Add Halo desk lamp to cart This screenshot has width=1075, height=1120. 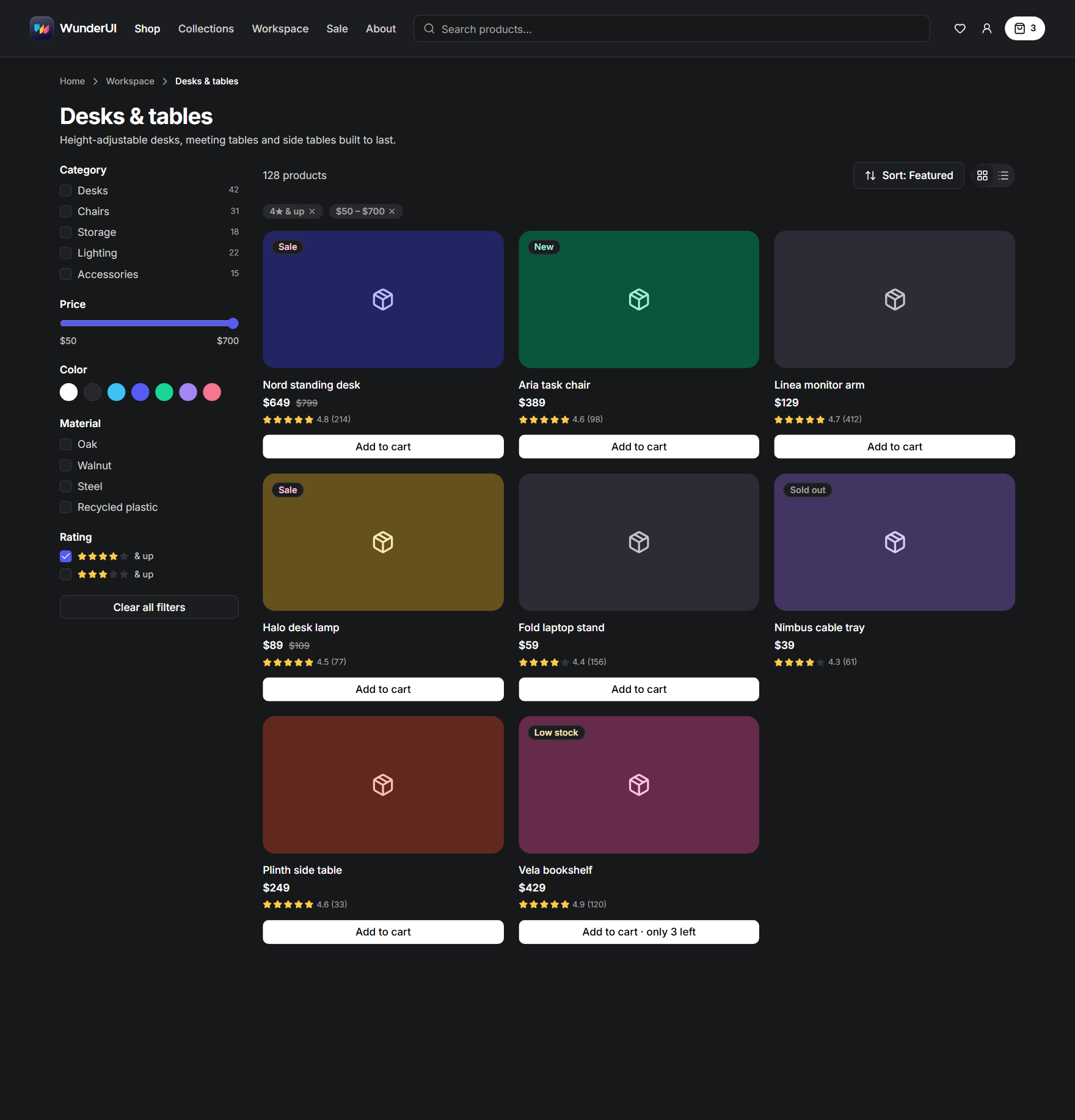[383, 689]
